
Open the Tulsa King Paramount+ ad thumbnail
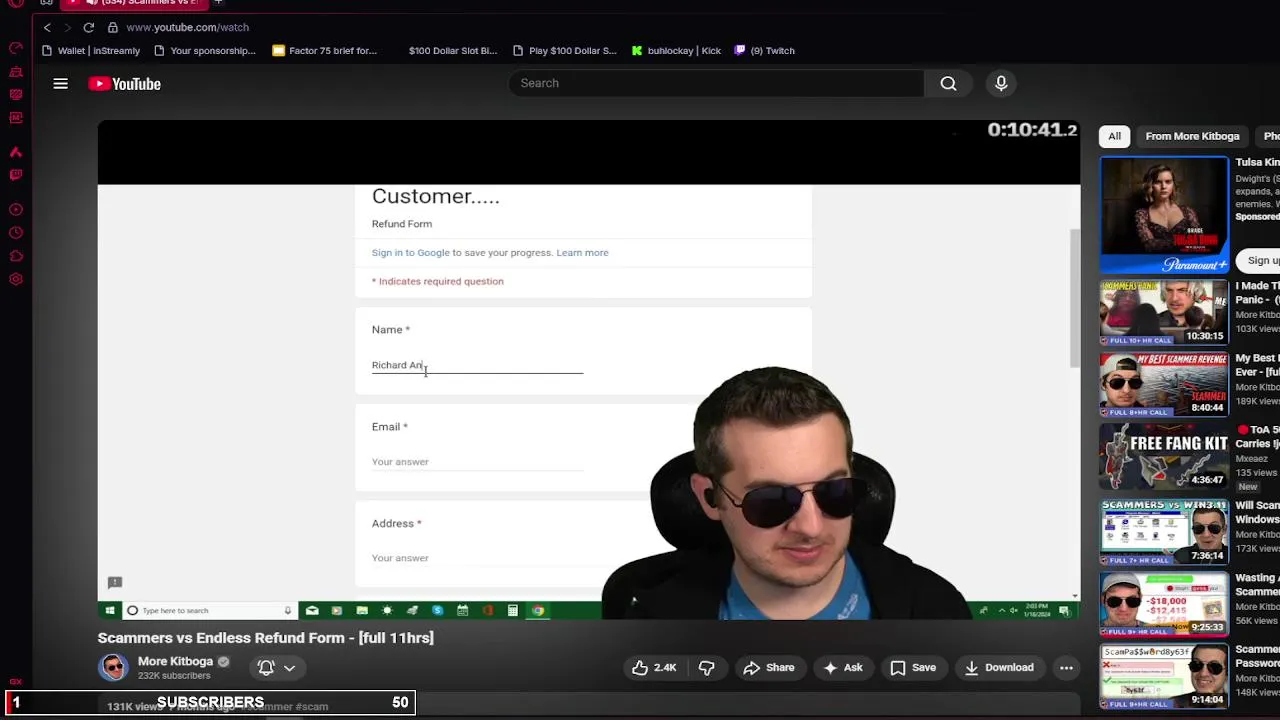click(1164, 214)
